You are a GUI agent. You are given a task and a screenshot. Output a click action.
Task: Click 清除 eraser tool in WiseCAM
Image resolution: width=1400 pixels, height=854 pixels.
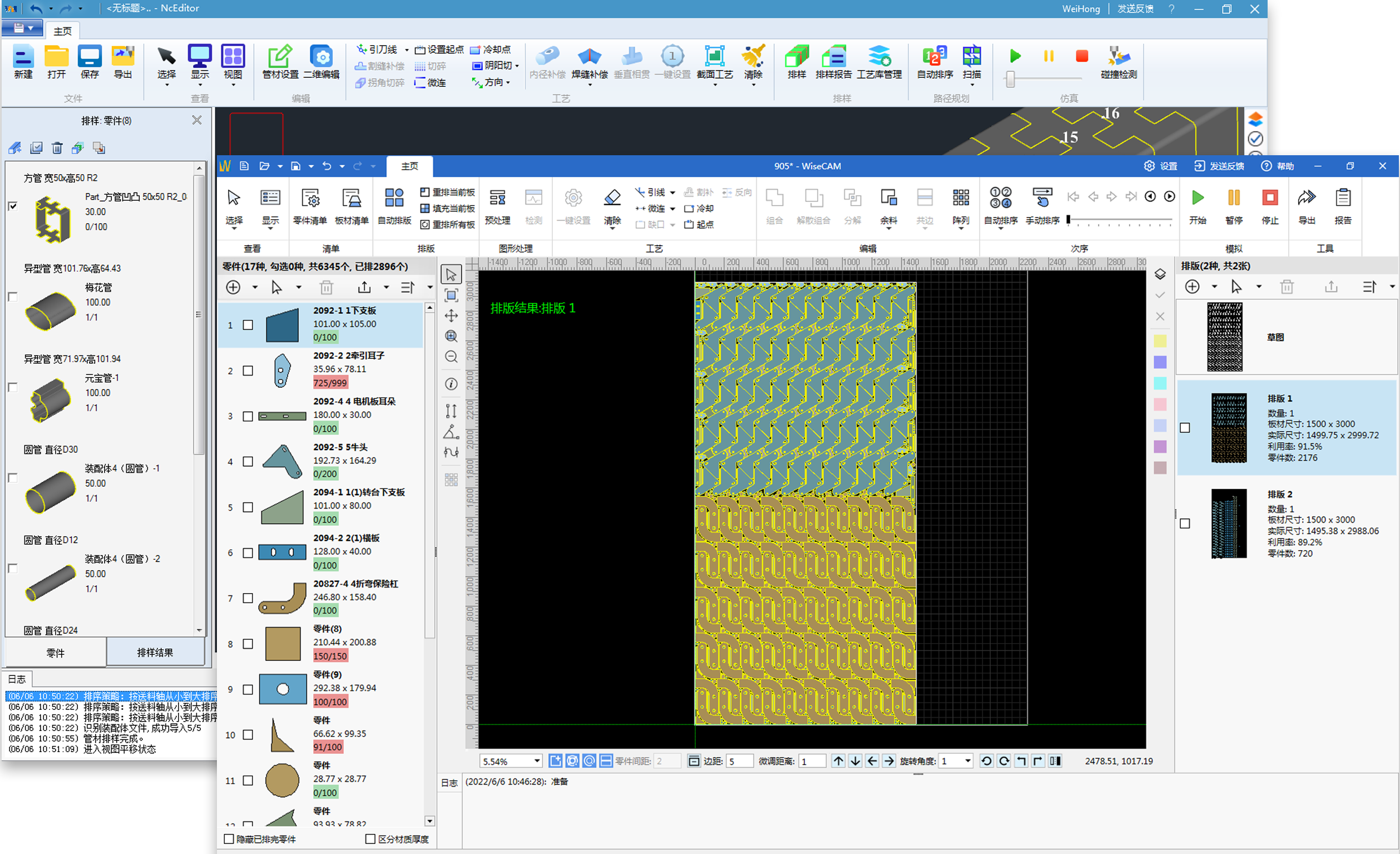point(612,206)
